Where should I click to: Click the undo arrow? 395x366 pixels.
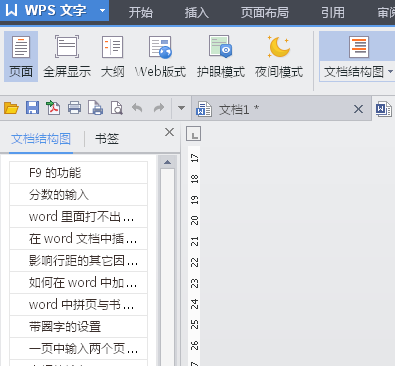point(137,108)
